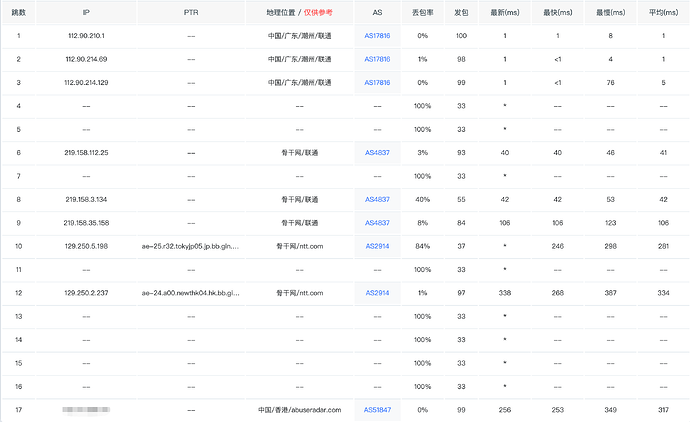
Task: Click the PTR column header
Action: (191, 12)
